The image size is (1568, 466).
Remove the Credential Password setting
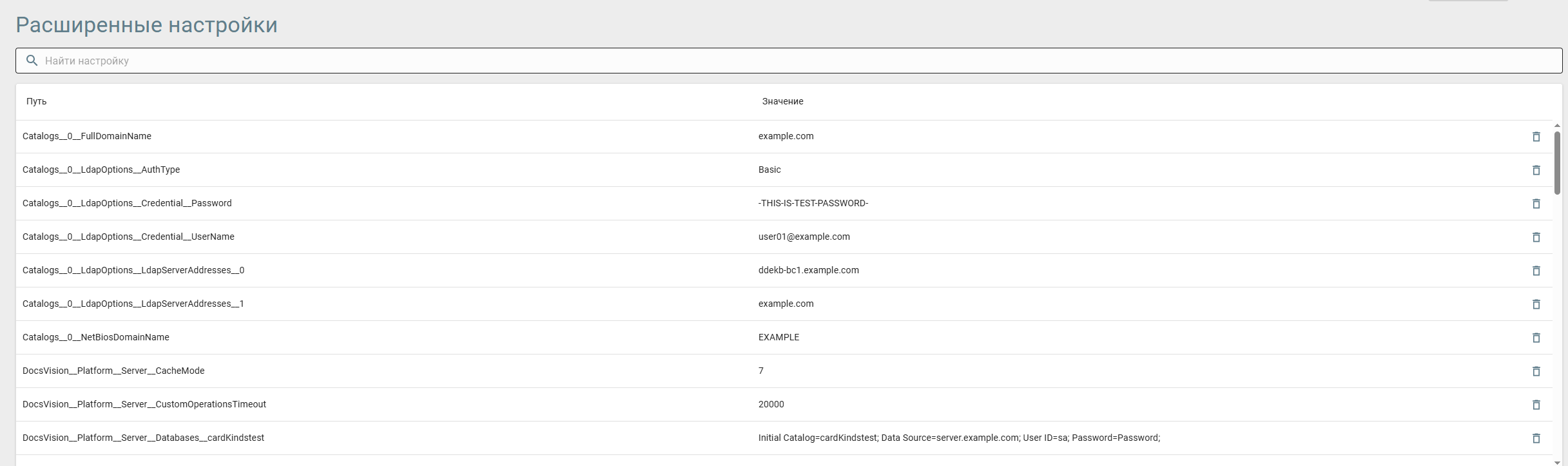click(1536, 204)
